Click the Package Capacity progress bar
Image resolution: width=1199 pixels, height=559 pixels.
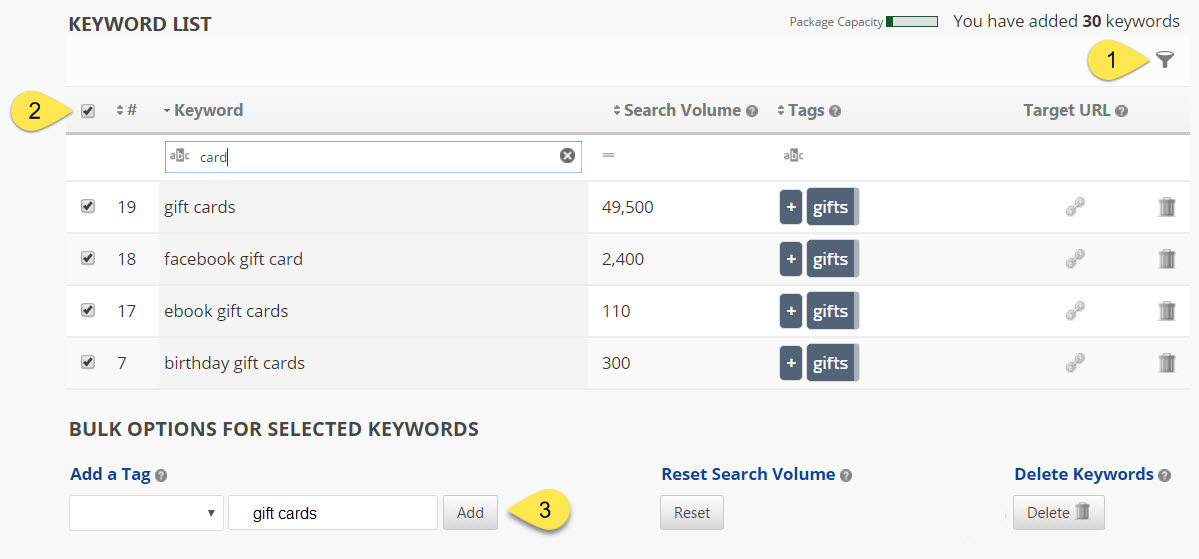coord(911,21)
